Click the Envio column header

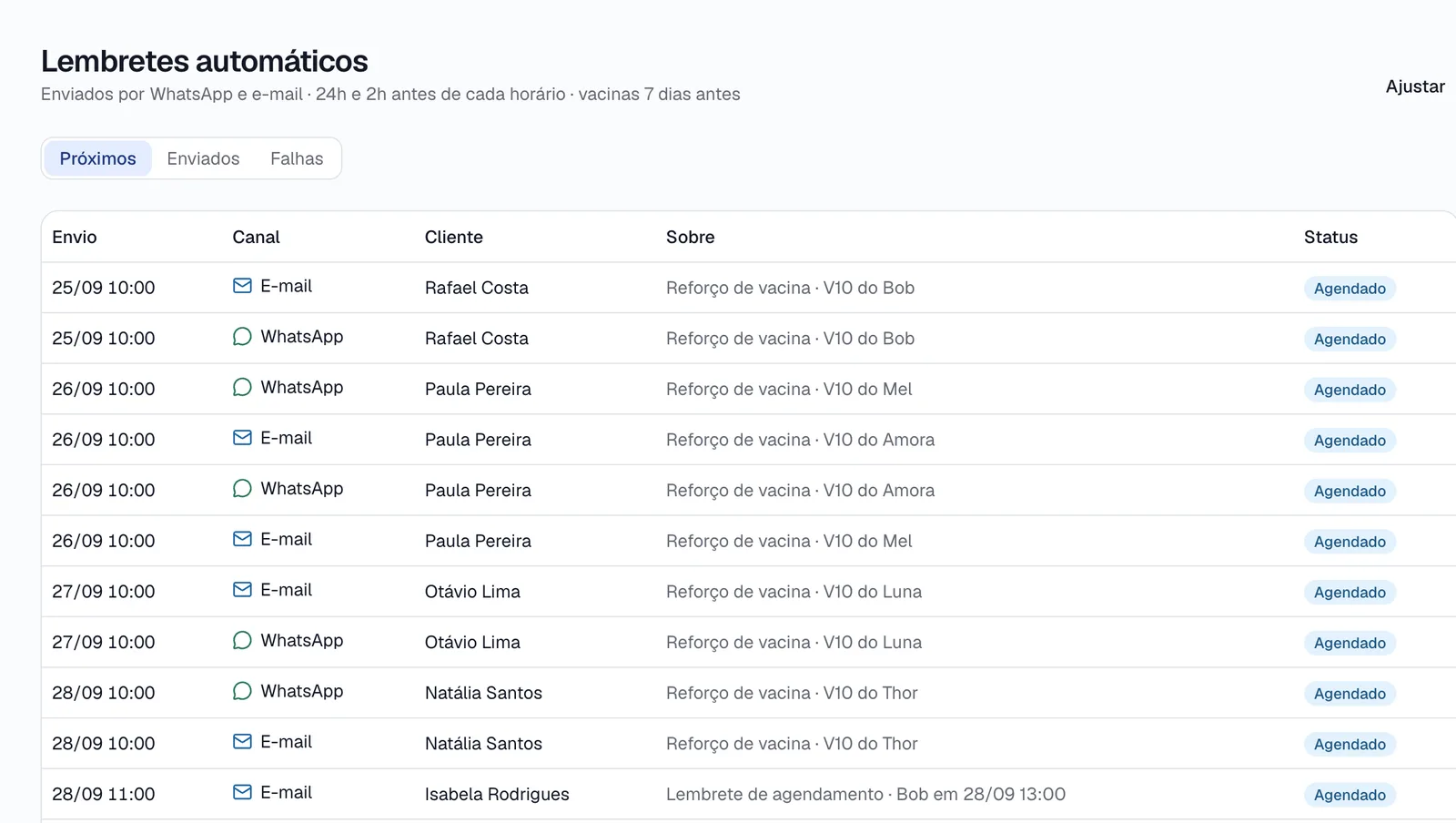pos(75,237)
